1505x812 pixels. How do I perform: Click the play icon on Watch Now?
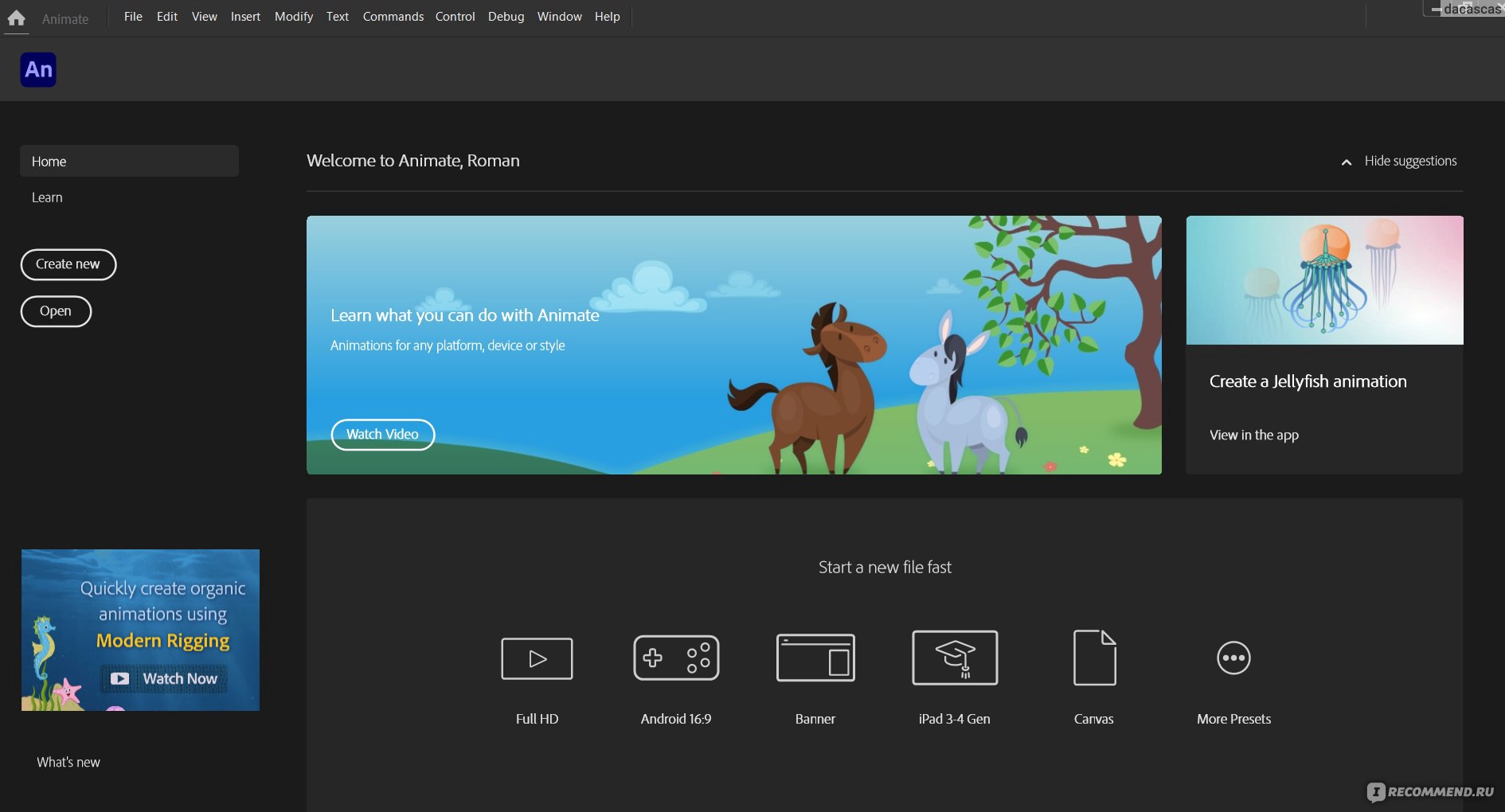[x=119, y=679]
